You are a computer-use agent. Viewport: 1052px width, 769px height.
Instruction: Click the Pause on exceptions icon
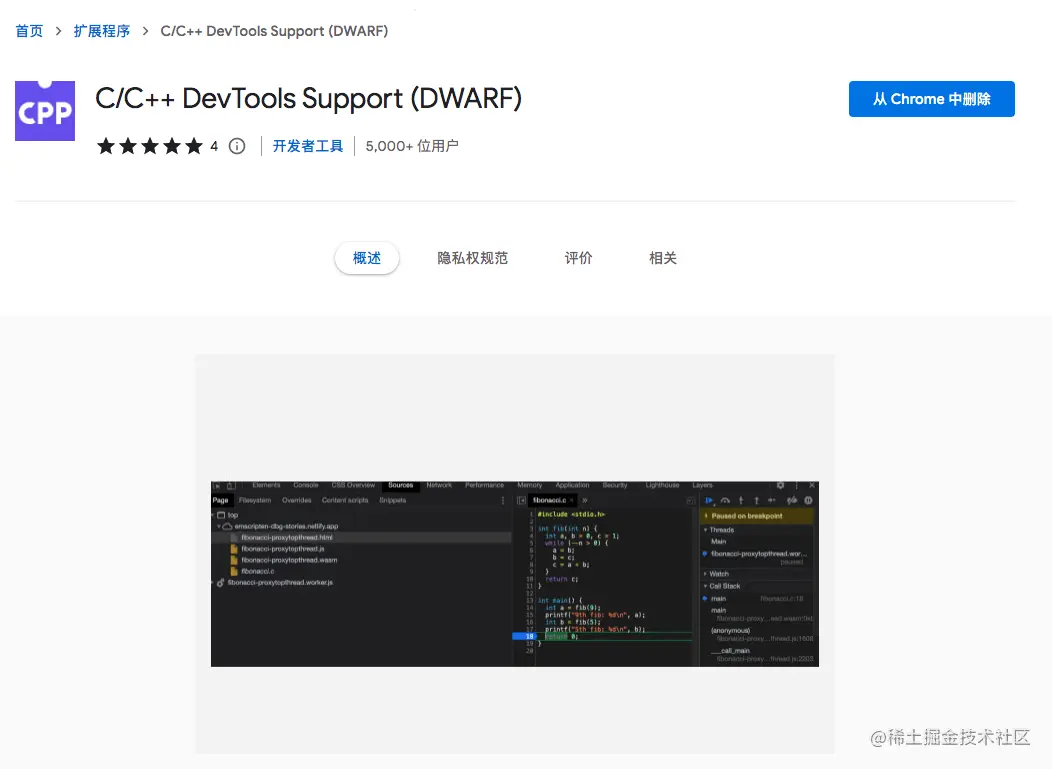coord(809,500)
